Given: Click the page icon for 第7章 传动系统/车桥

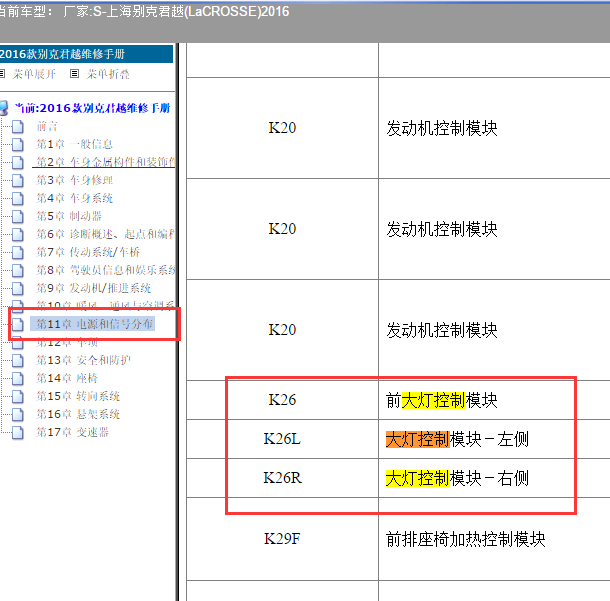Looking at the screenshot, I should (18, 252).
